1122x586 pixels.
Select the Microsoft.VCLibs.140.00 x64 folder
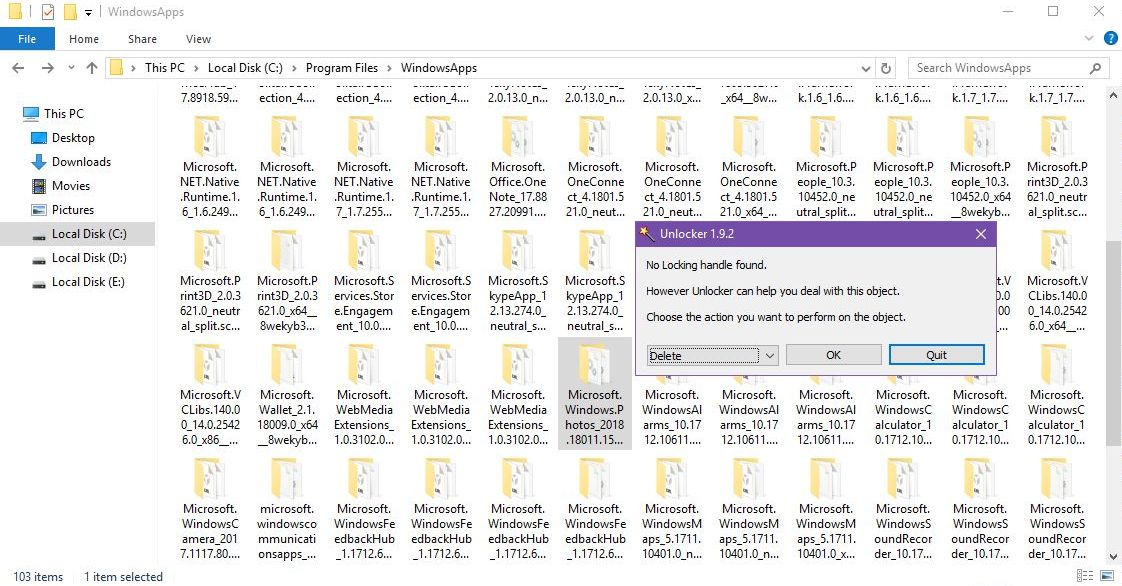click(1057, 280)
